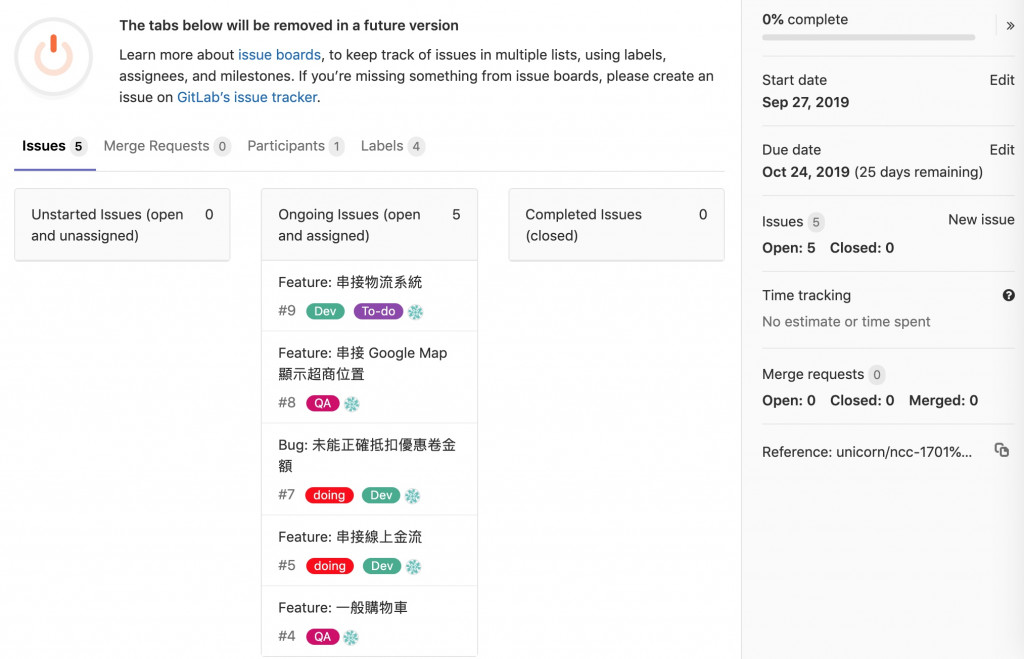The width and height of the screenshot is (1024, 659).
Task: Click assignee avatar on issue #7
Action: [x=412, y=496]
